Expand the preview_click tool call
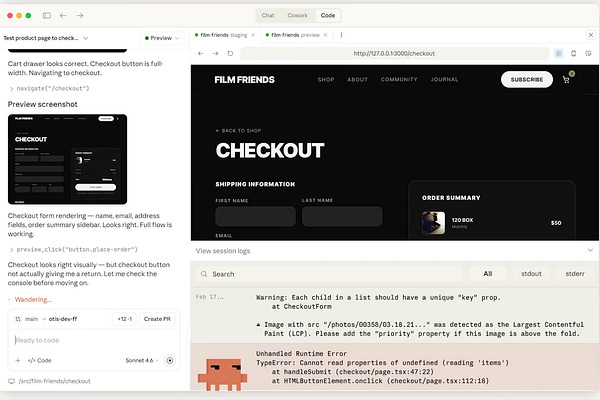 (x=73, y=250)
